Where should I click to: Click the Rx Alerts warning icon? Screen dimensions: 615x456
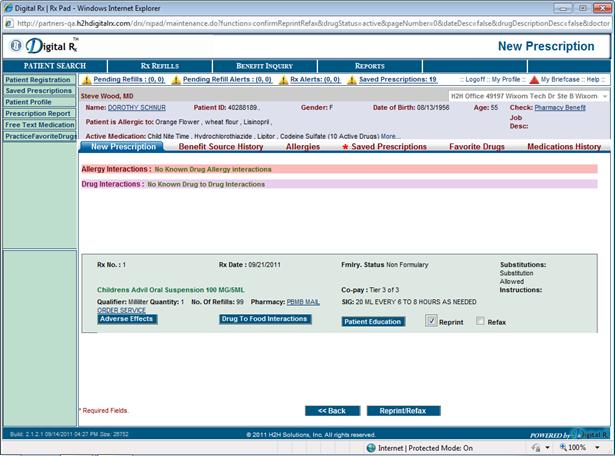click(x=283, y=80)
